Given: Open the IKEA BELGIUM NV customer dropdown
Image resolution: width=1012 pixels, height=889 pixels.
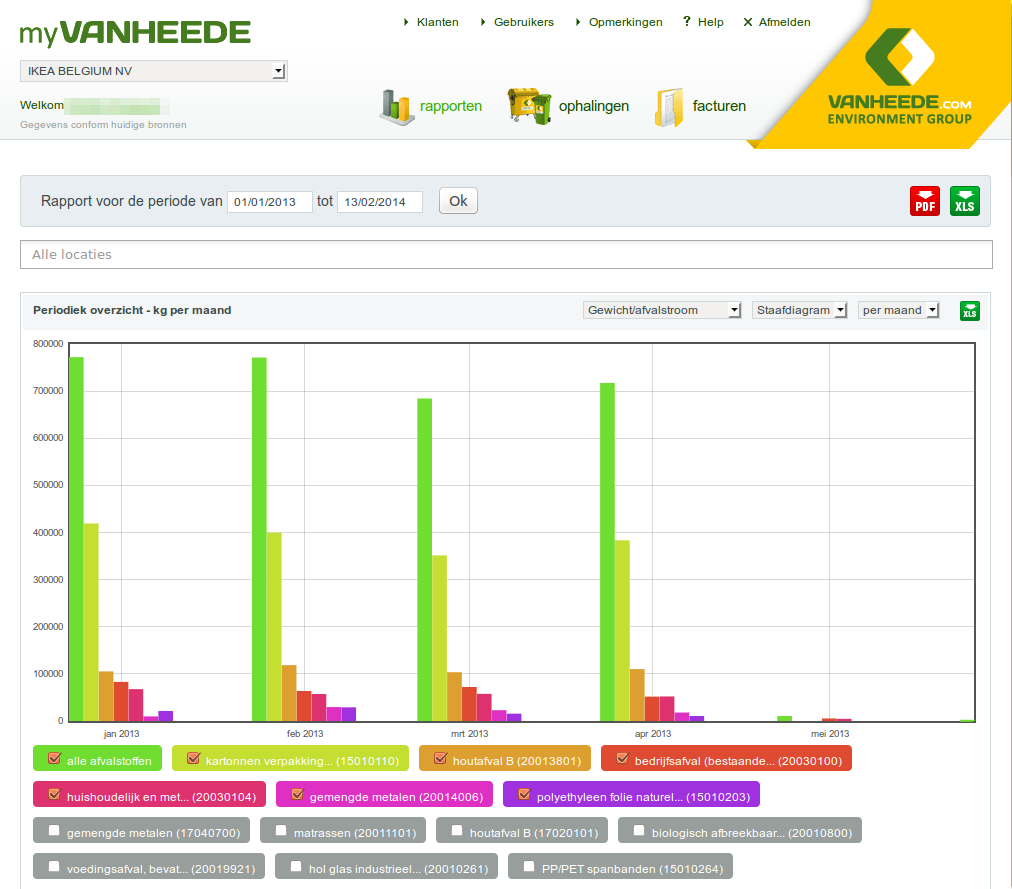Looking at the screenshot, I should 154,71.
